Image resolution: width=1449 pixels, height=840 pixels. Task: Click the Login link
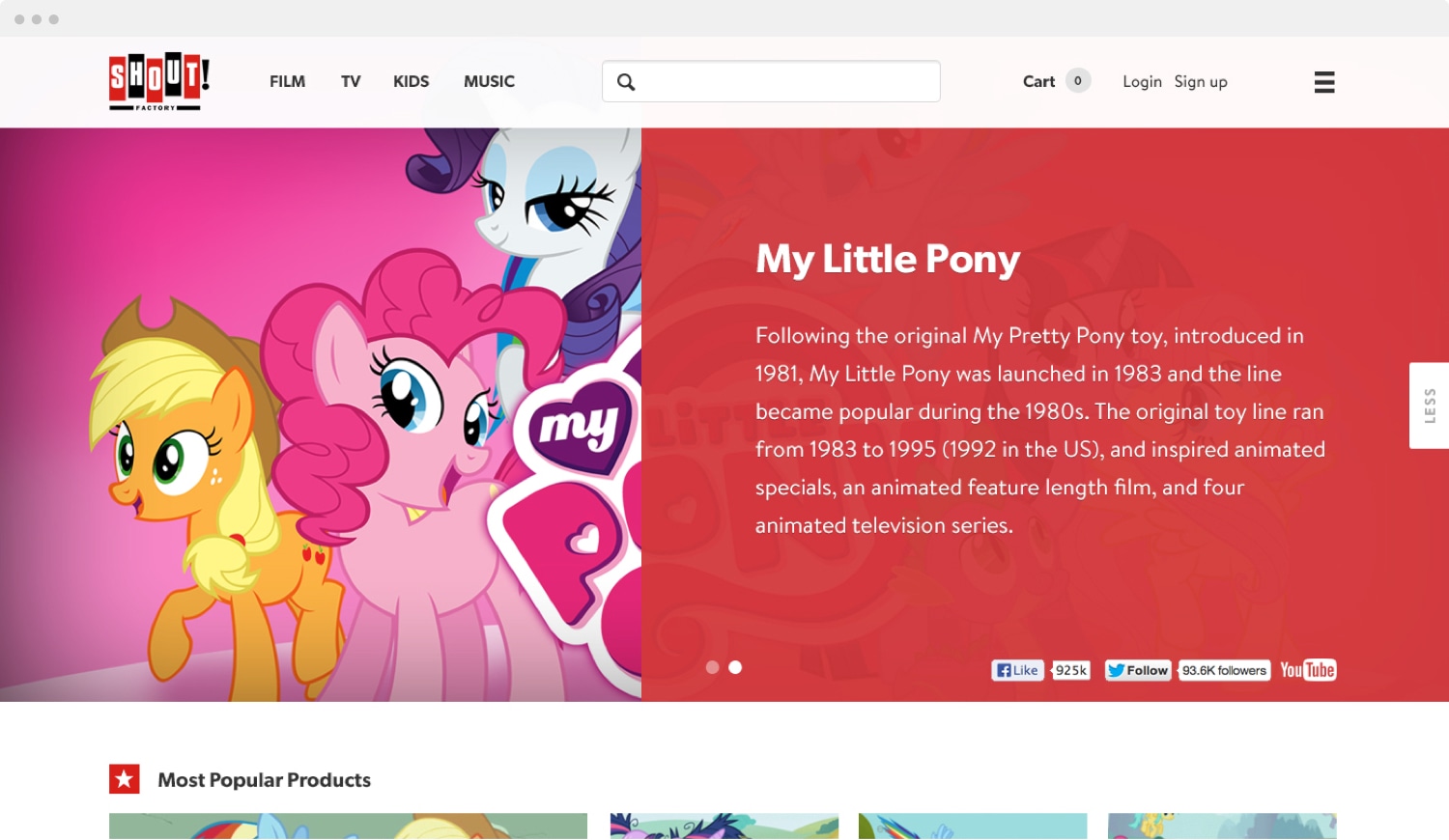click(1142, 82)
